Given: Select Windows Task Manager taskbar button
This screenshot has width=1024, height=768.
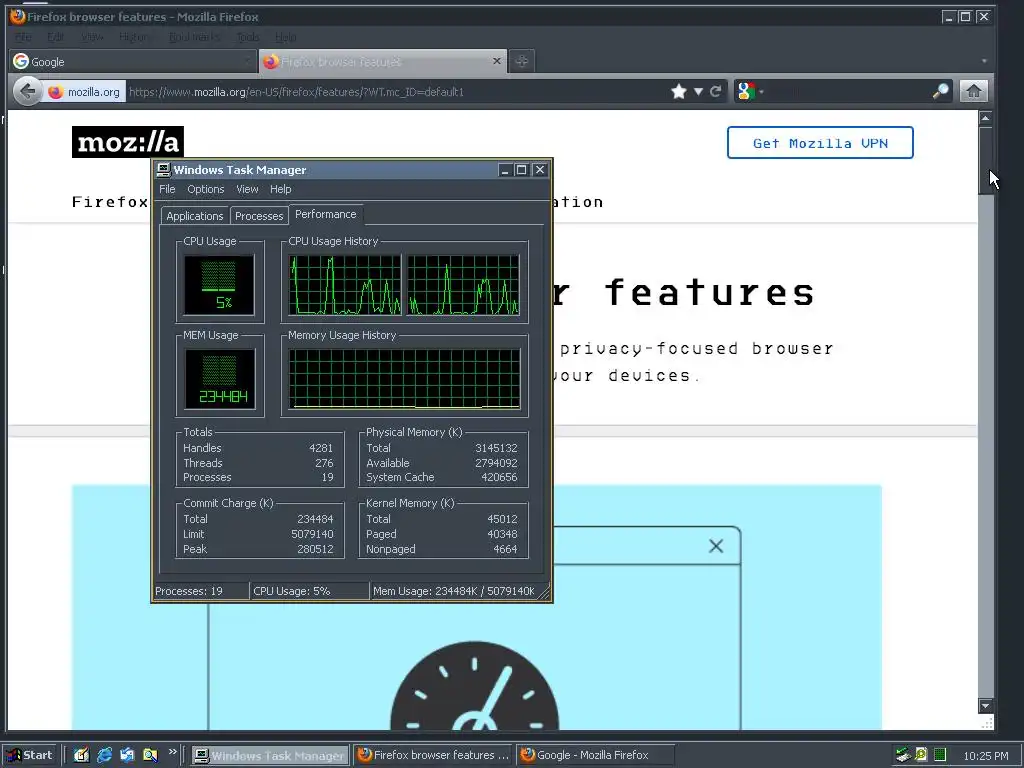Looking at the screenshot, I should (x=270, y=756).
